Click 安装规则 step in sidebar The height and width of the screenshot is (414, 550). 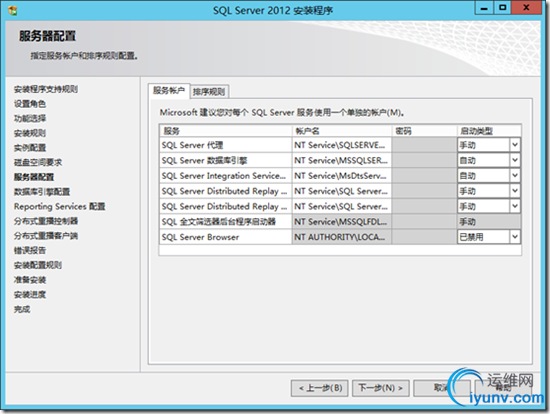(30, 133)
